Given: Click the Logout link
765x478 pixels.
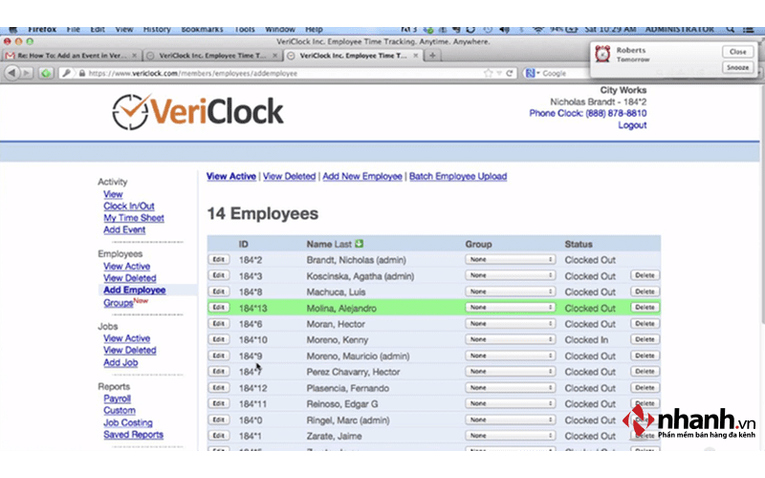Looking at the screenshot, I should 632,125.
